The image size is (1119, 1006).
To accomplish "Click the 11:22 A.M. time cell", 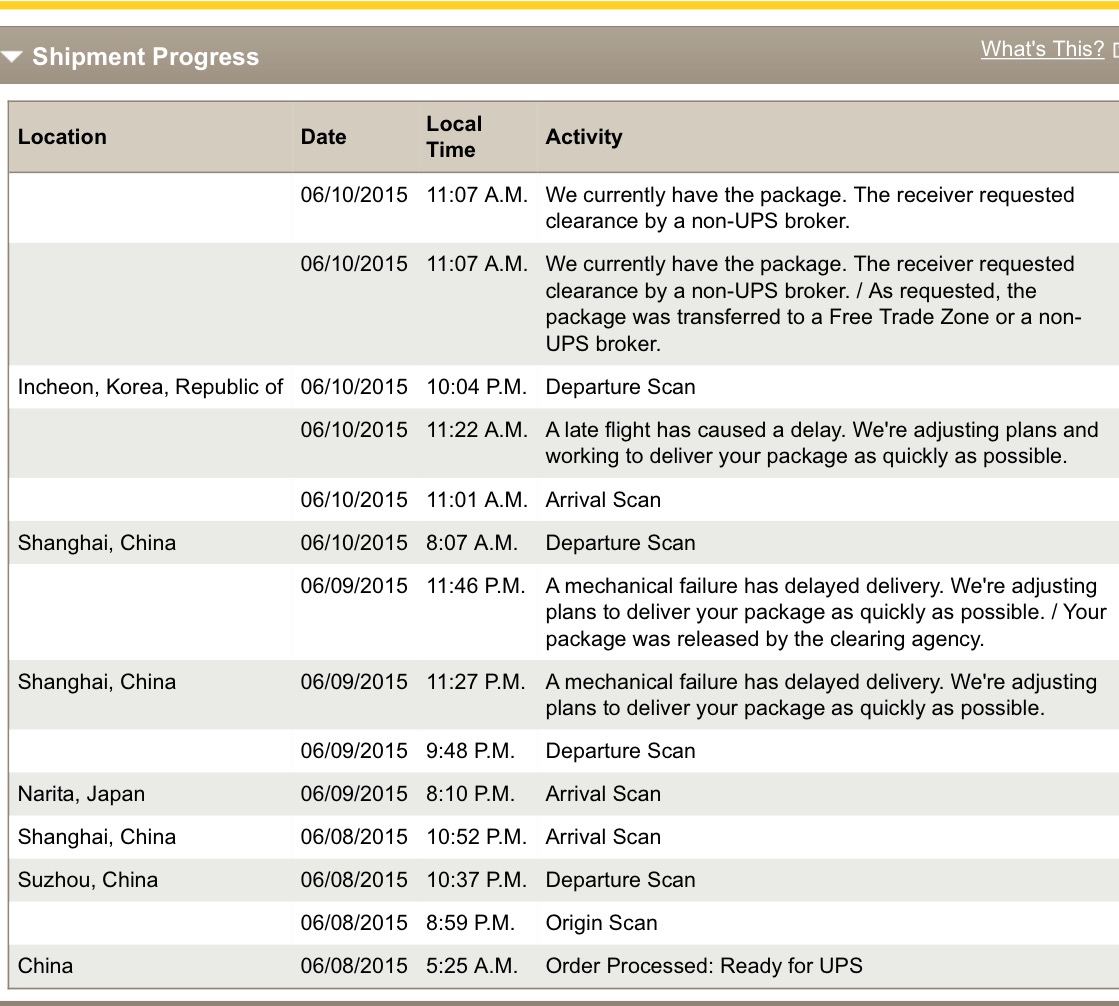I will pos(477,430).
